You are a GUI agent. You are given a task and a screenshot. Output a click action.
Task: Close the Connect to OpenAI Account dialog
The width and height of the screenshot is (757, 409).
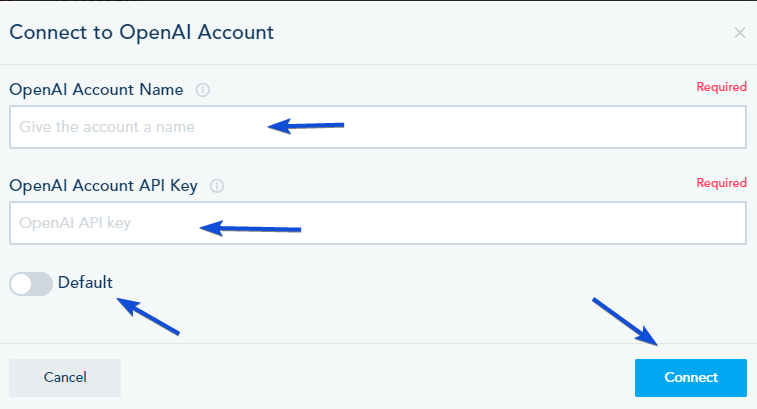pos(739,33)
